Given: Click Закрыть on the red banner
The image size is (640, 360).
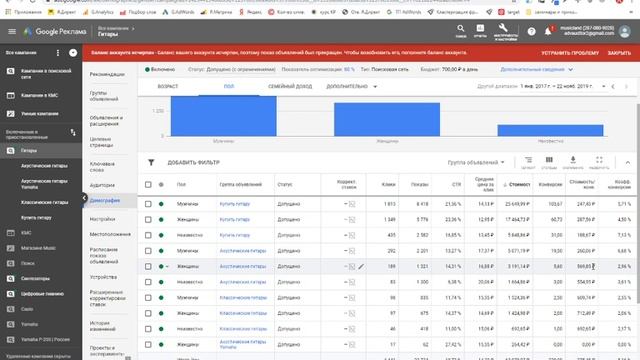Looking at the screenshot, I should pyautogui.click(x=619, y=53).
